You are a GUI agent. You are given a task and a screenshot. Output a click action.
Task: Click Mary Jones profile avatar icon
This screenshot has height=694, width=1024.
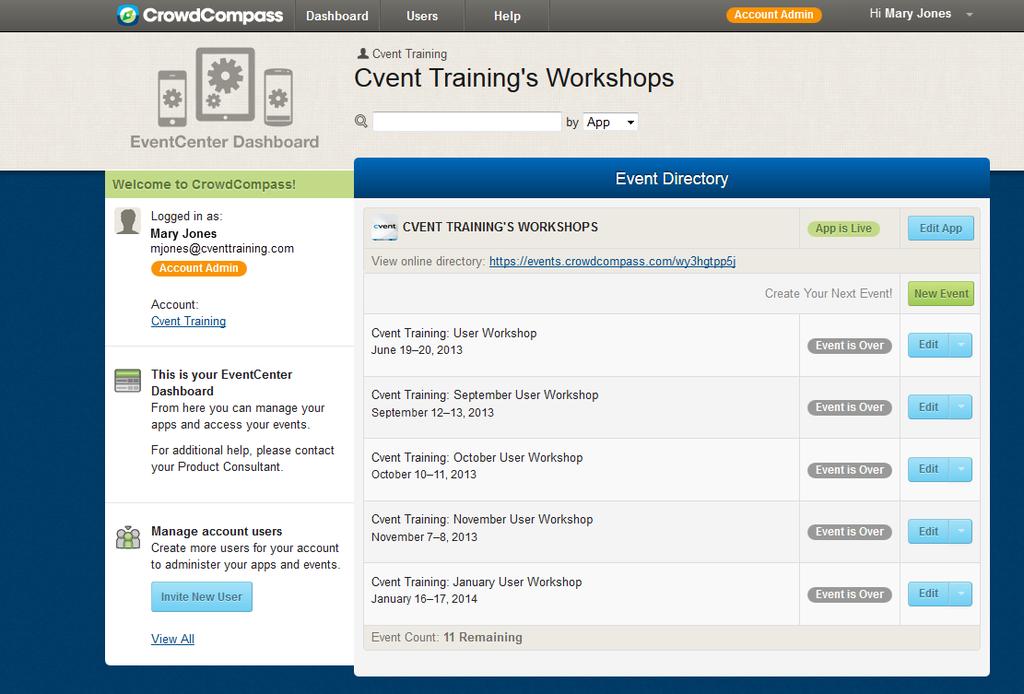click(127, 221)
